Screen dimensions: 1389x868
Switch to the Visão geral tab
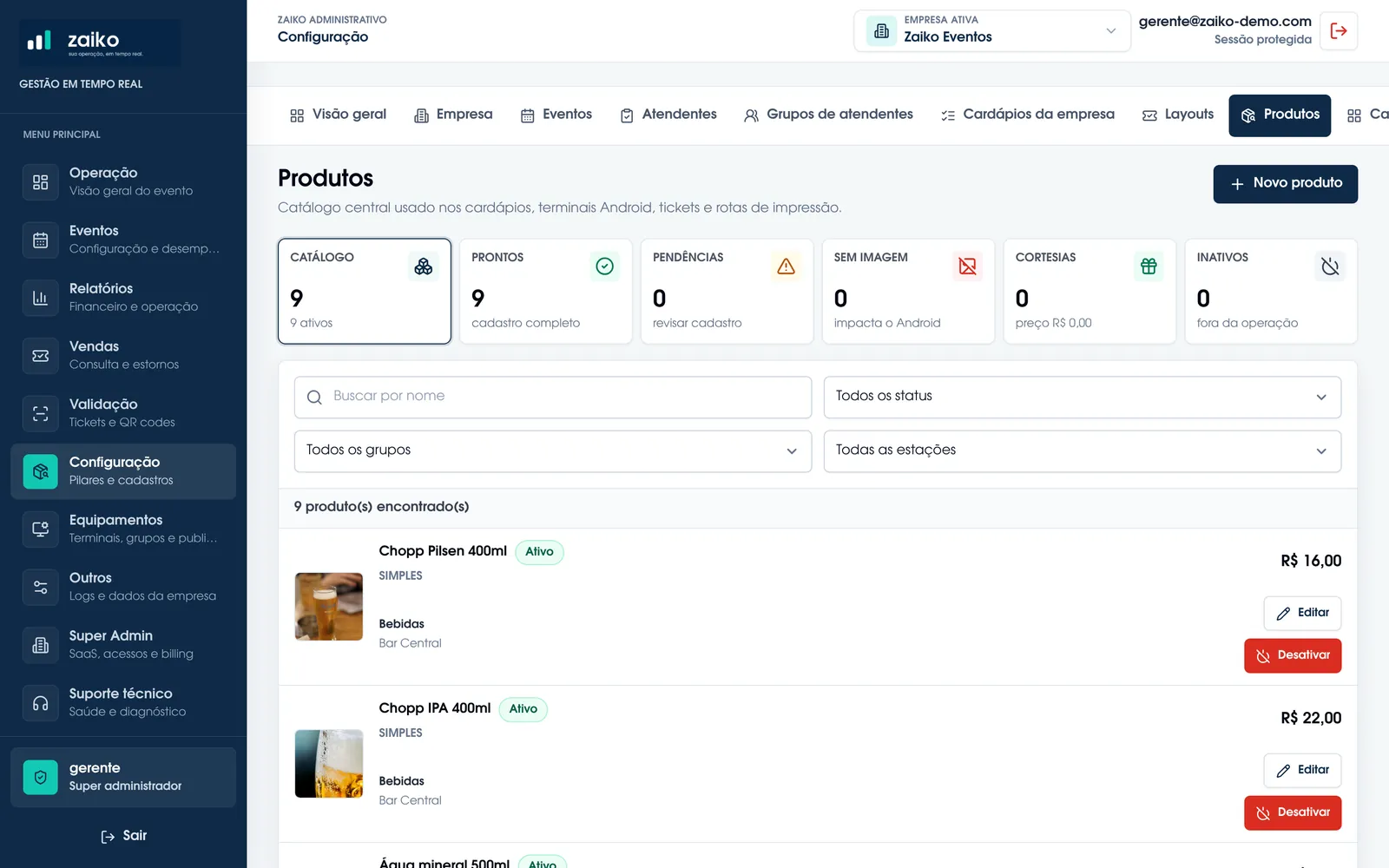click(338, 115)
